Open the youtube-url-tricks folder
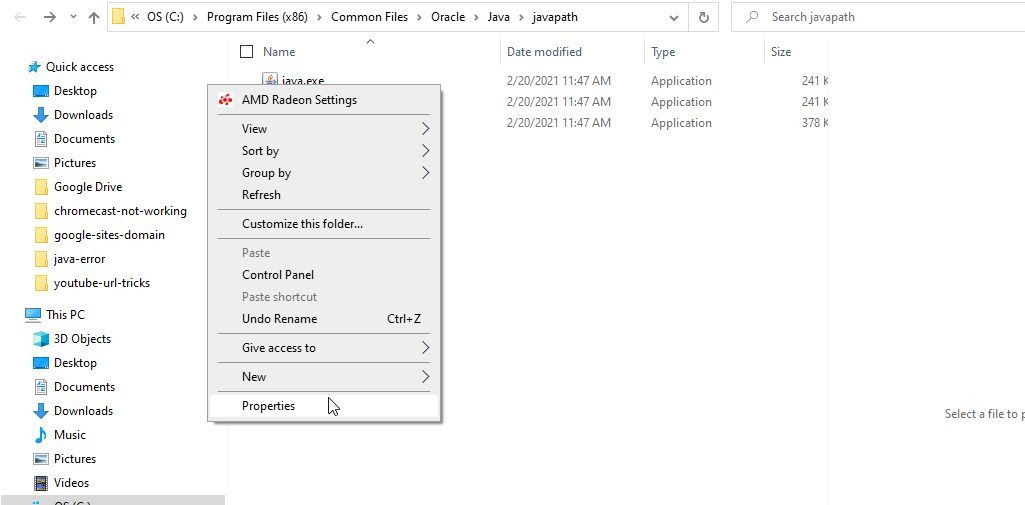 coord(101,283)
